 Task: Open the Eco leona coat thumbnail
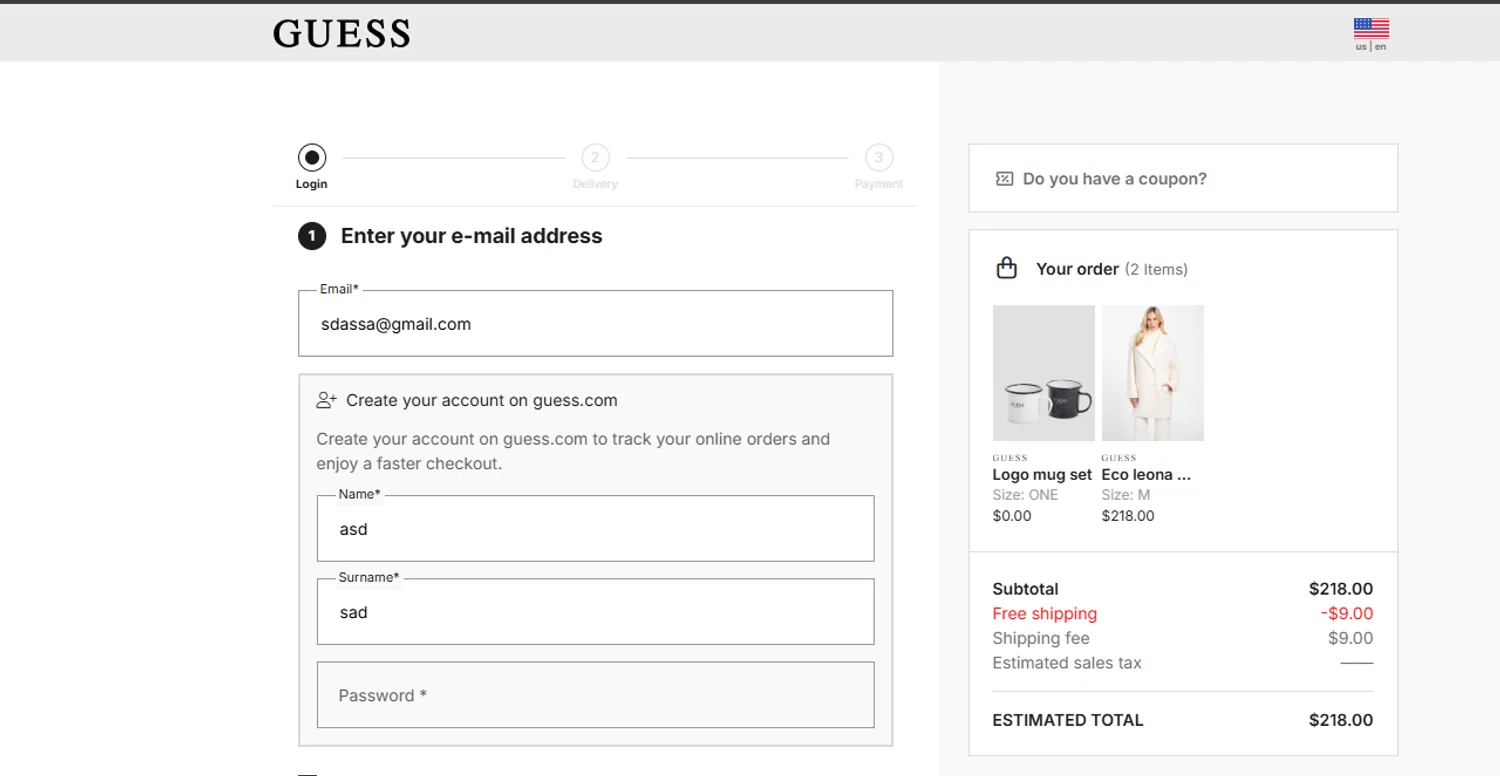point(1152,373)
